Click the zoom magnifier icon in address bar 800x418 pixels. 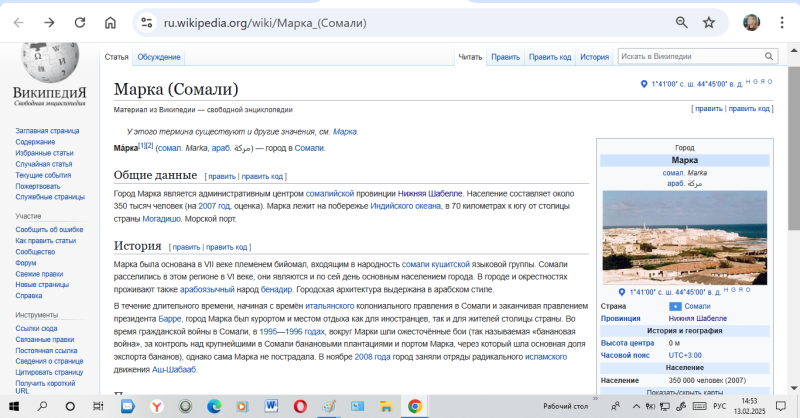[682, 22]
